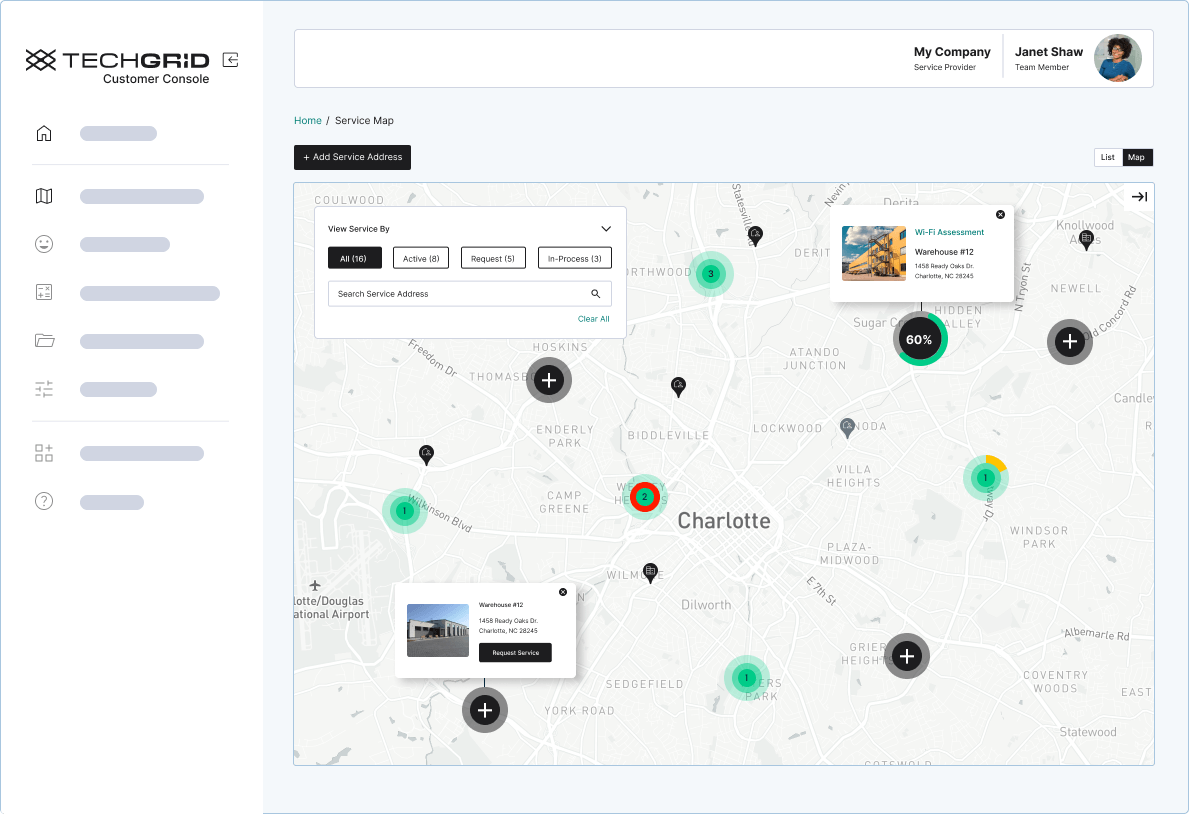Click the Add Service Address button
1189x814 pixels.
click(352, 157)
